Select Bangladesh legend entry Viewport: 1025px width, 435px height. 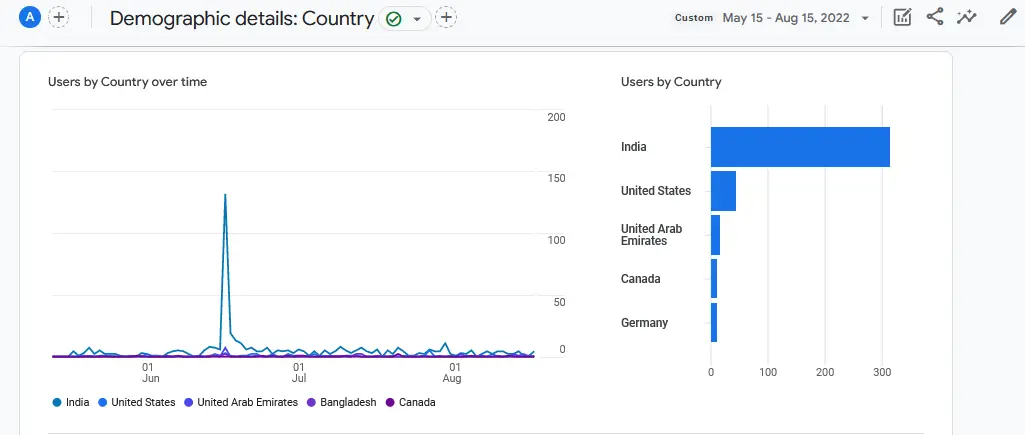coord(342,402)
